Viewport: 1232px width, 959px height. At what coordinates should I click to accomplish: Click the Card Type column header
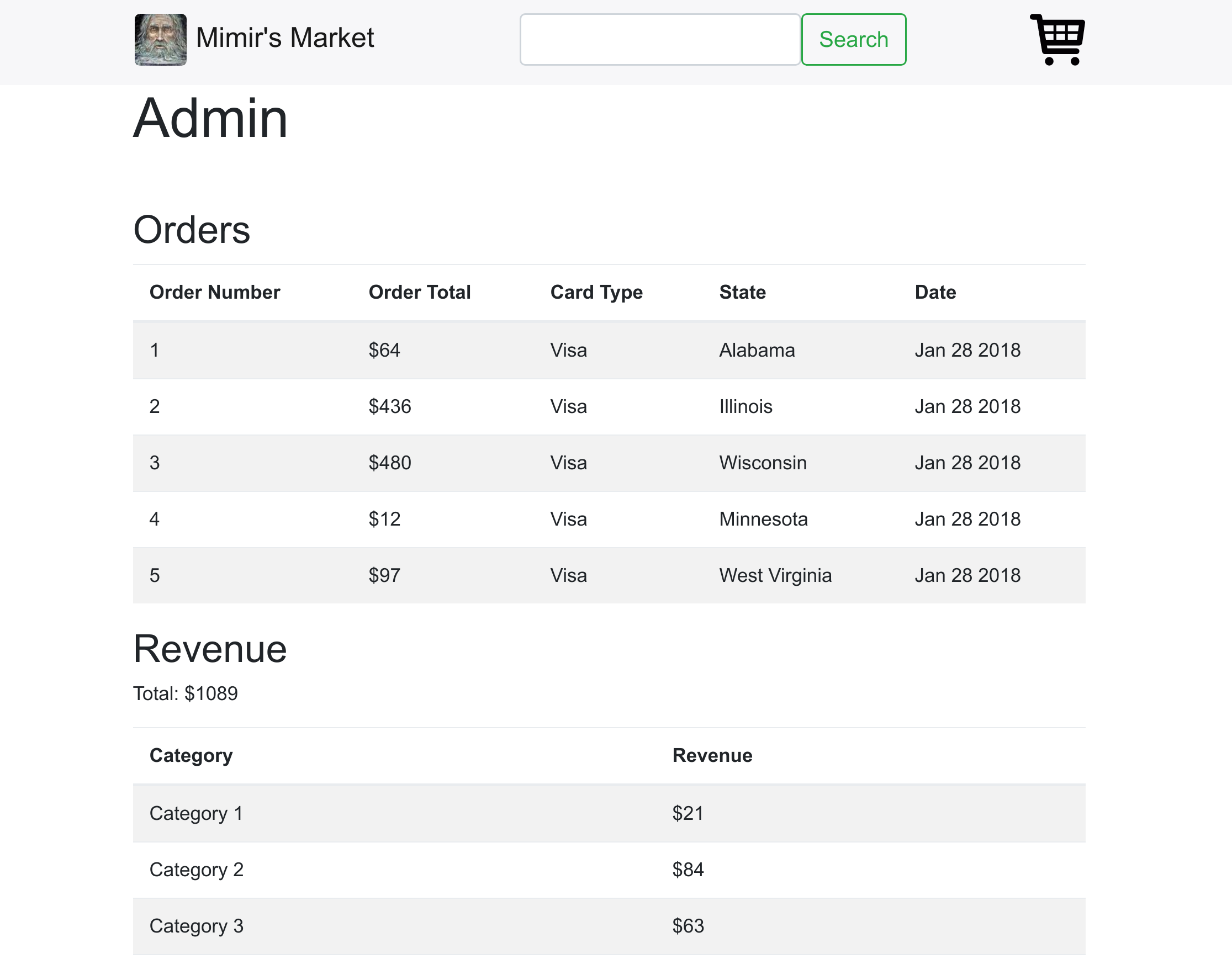click(x=596, y=292)
